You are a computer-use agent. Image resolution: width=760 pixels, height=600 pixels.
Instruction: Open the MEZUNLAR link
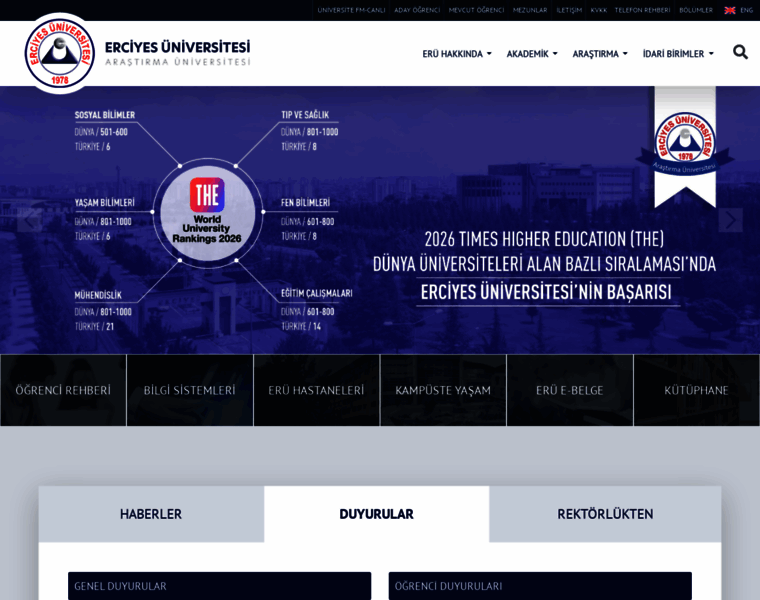[530, 10]
